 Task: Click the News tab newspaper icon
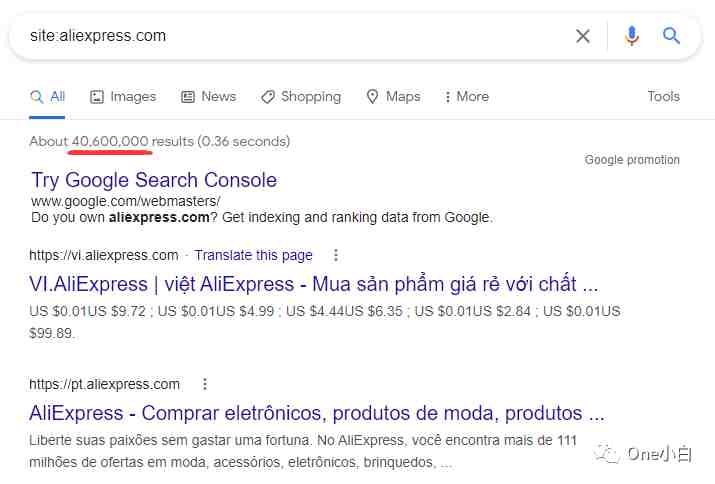(188, 97)
